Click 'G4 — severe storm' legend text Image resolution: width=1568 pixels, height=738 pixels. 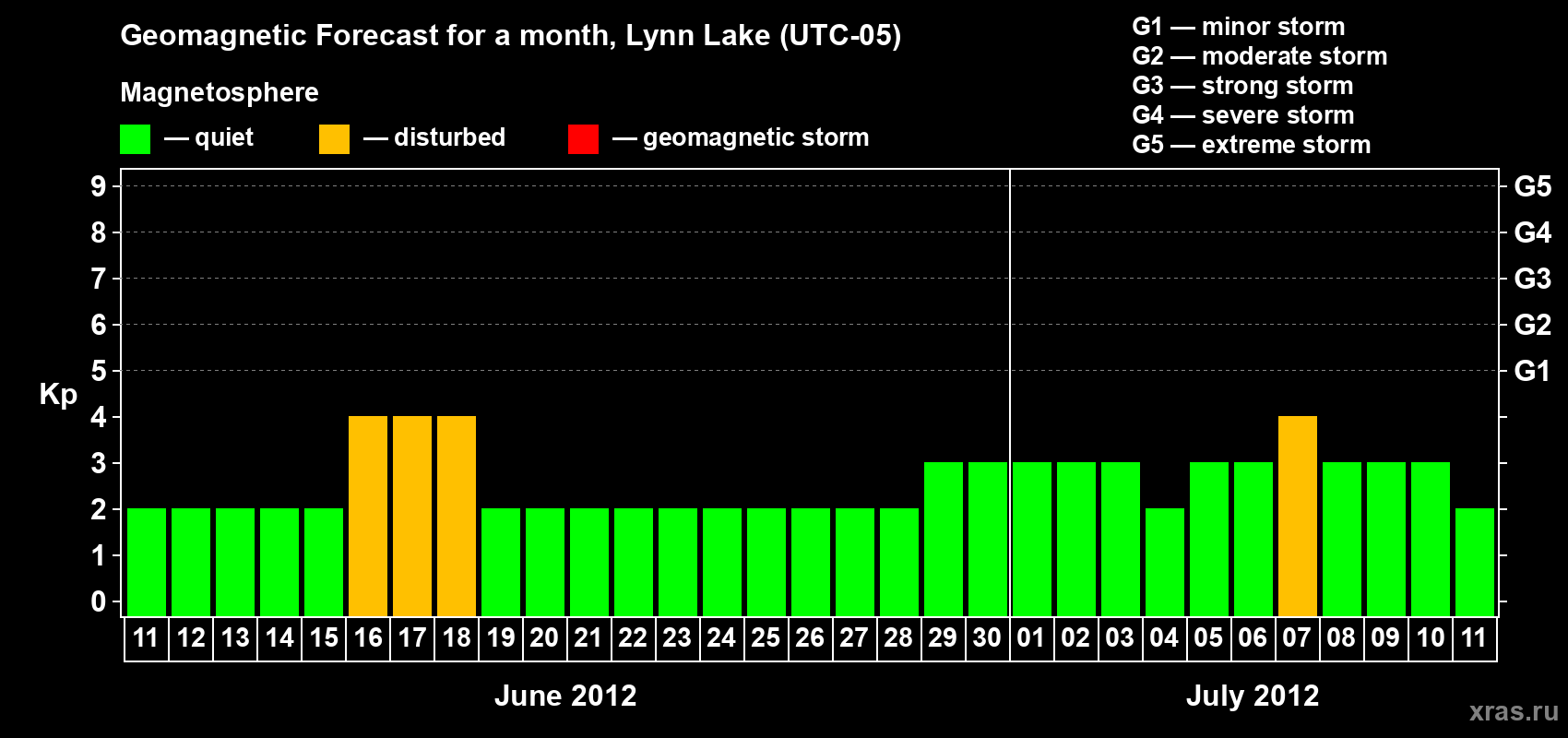tap(1243, 115)
